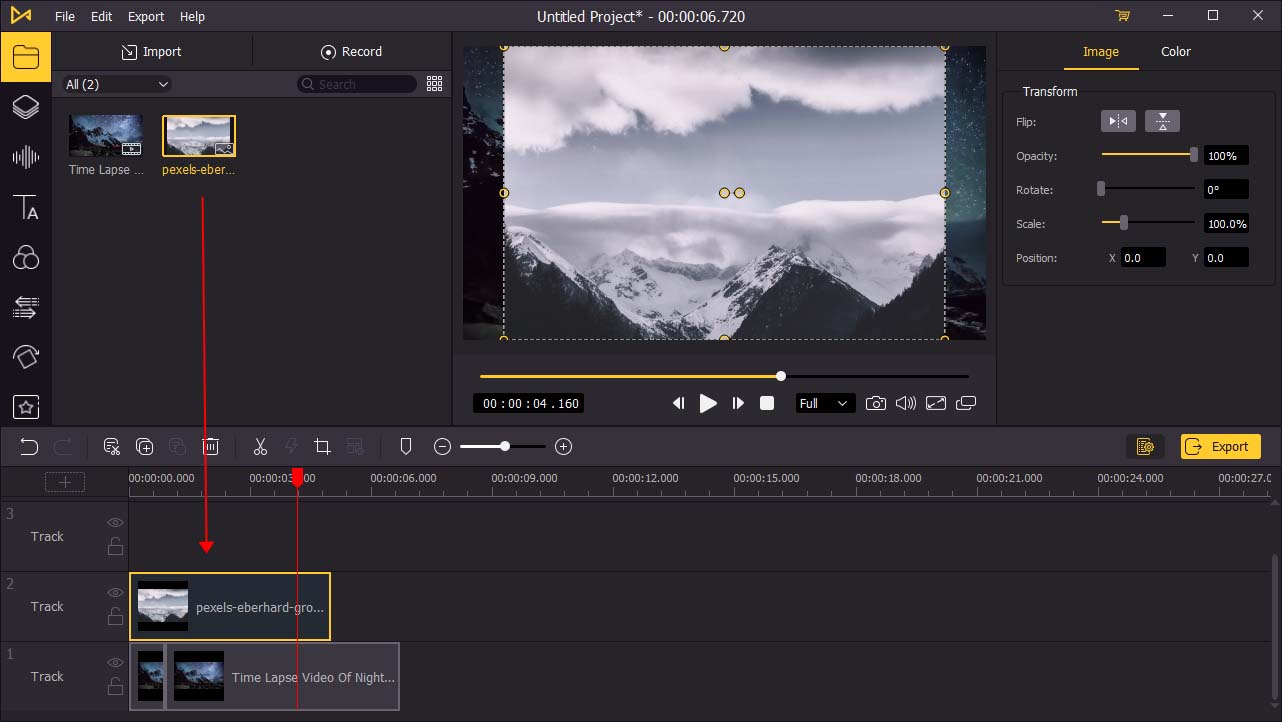Detach the preview window icon
This screenshot has width=1282, height=722.
pos(966,403)
